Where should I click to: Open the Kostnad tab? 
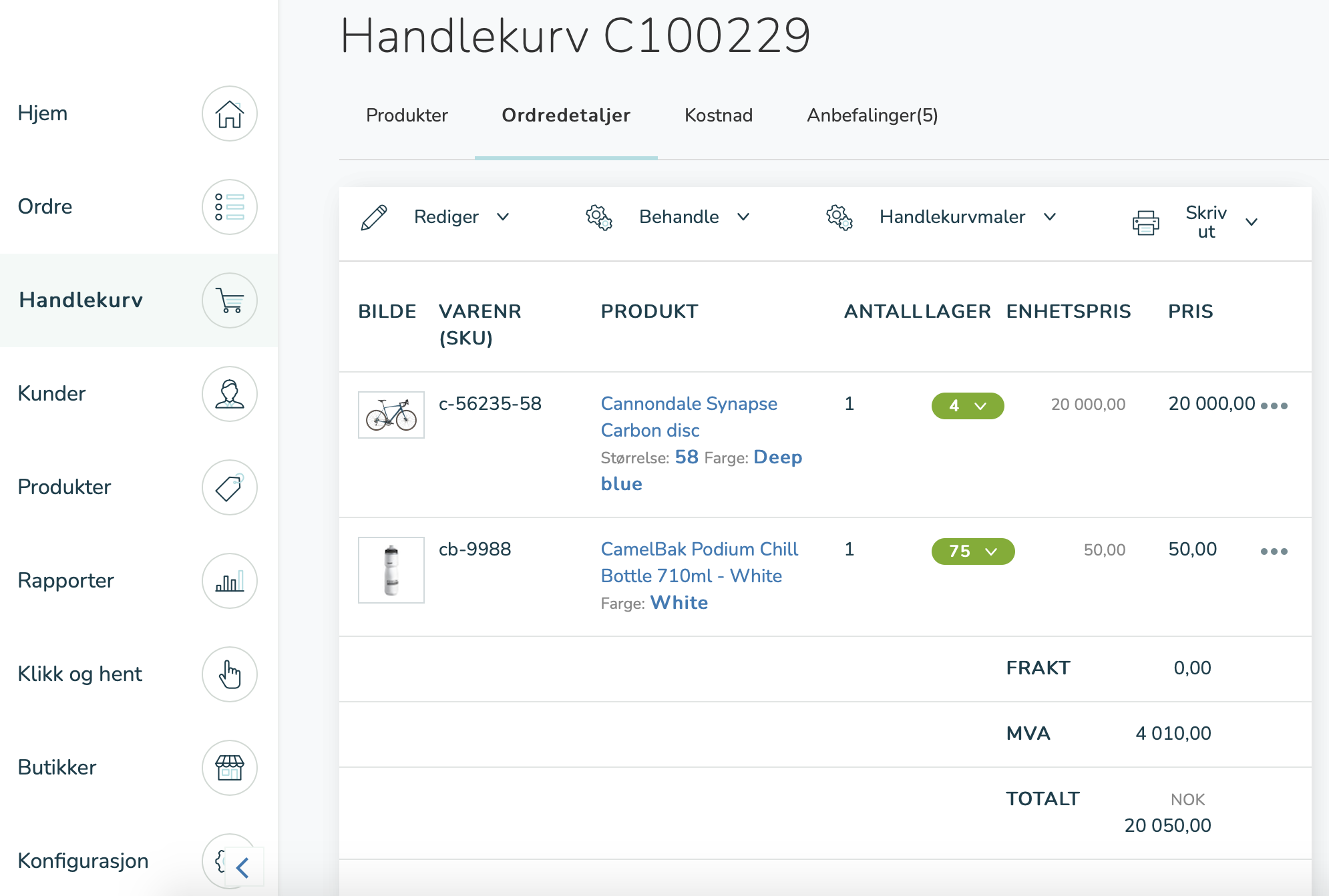(719, 116)
